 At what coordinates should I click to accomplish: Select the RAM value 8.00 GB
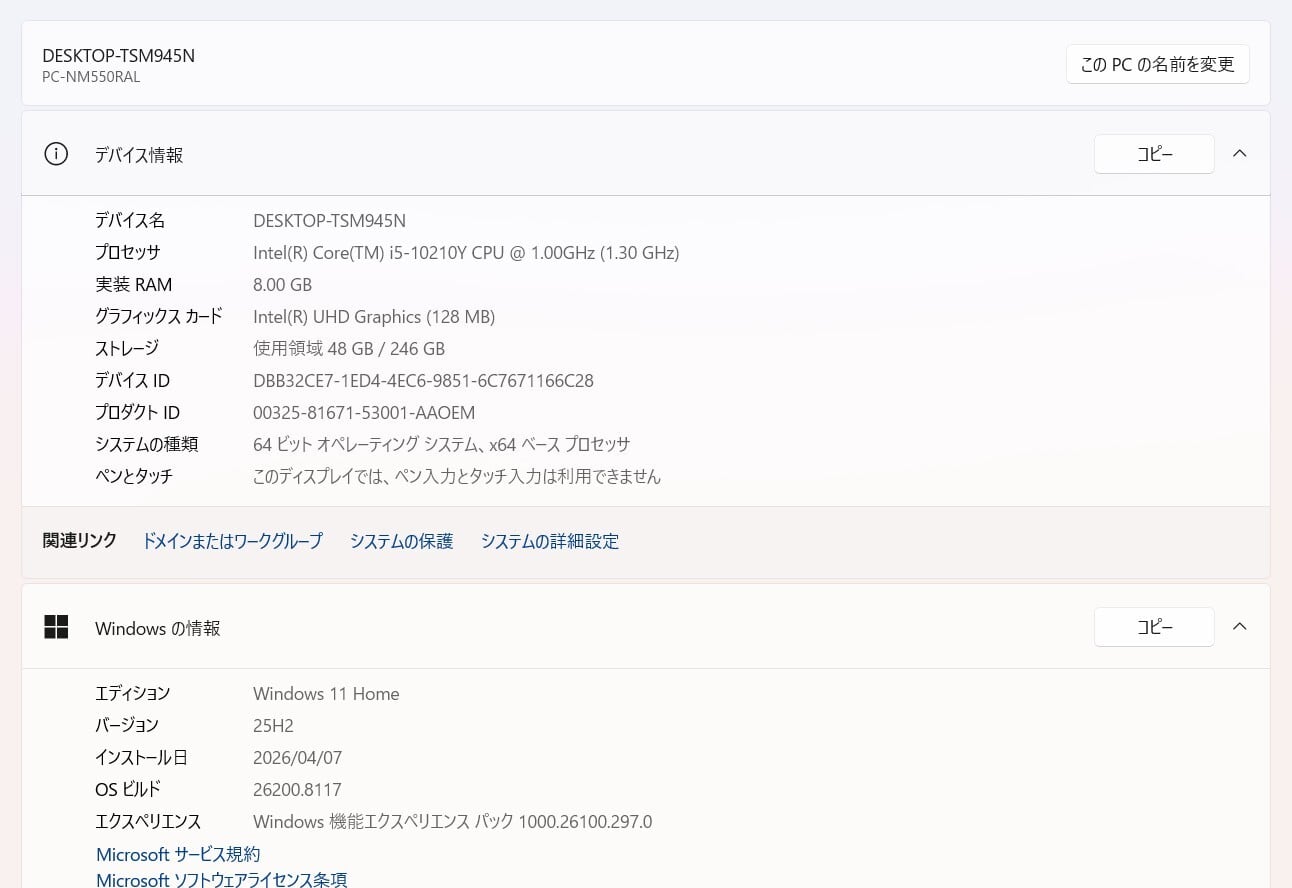point(283,285)
